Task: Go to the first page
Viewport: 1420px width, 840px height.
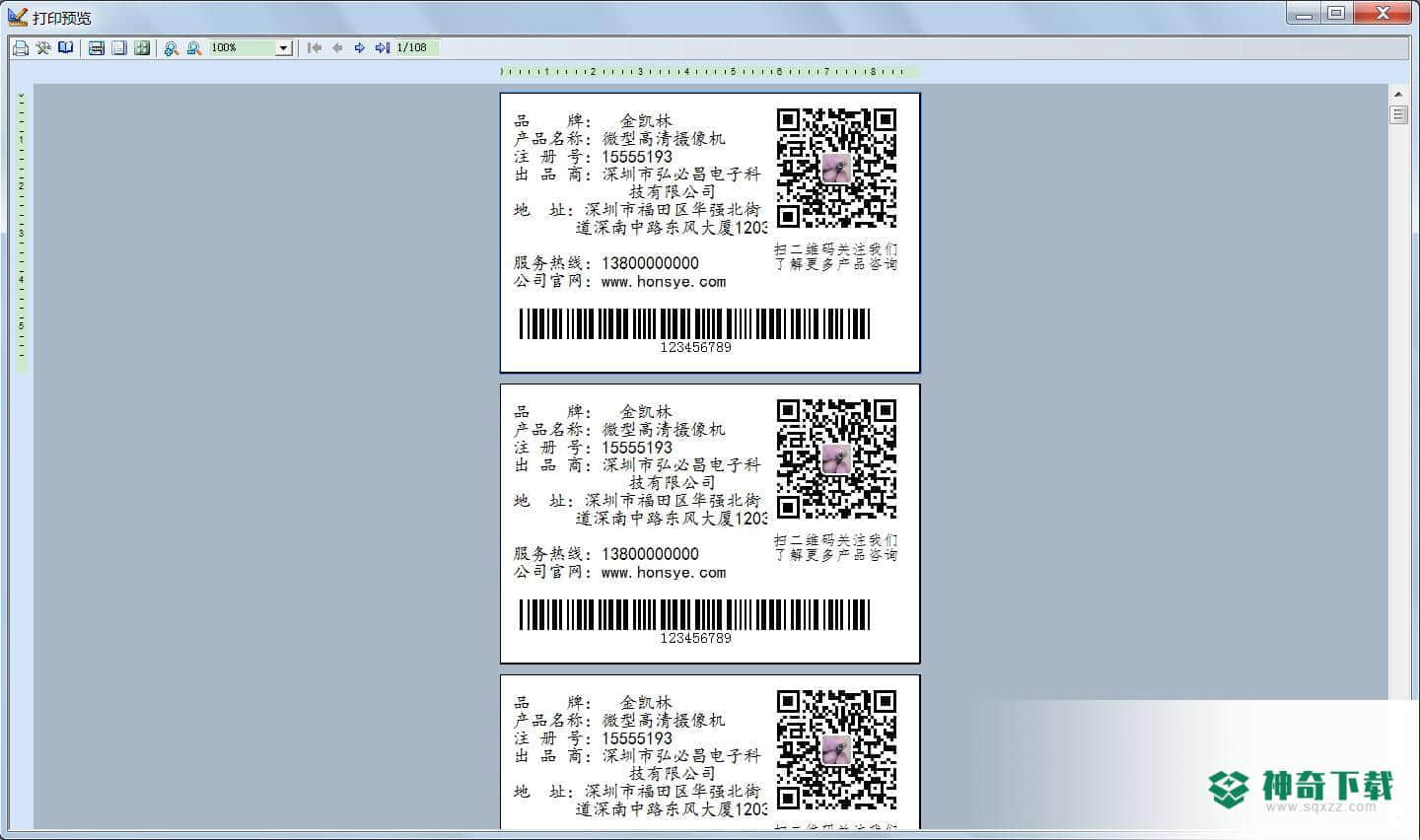Action: [315, 47]
